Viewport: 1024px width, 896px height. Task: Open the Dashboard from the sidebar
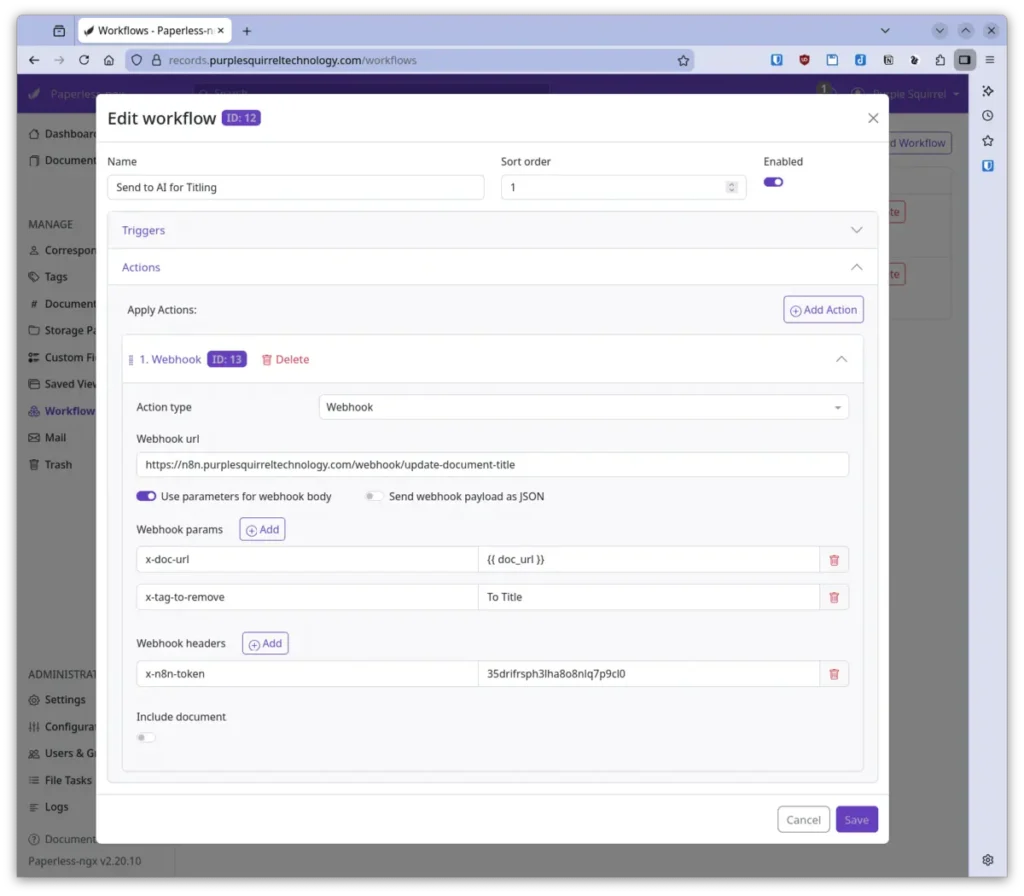pos(60,133)
